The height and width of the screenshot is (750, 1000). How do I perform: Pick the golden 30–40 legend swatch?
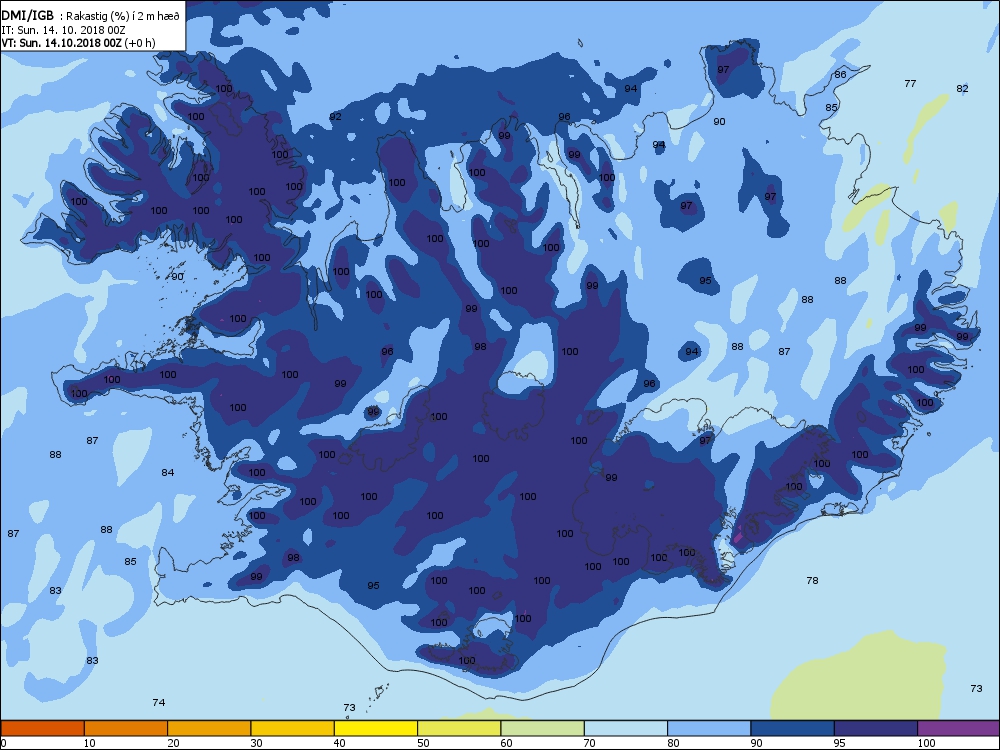pos(293,728)
